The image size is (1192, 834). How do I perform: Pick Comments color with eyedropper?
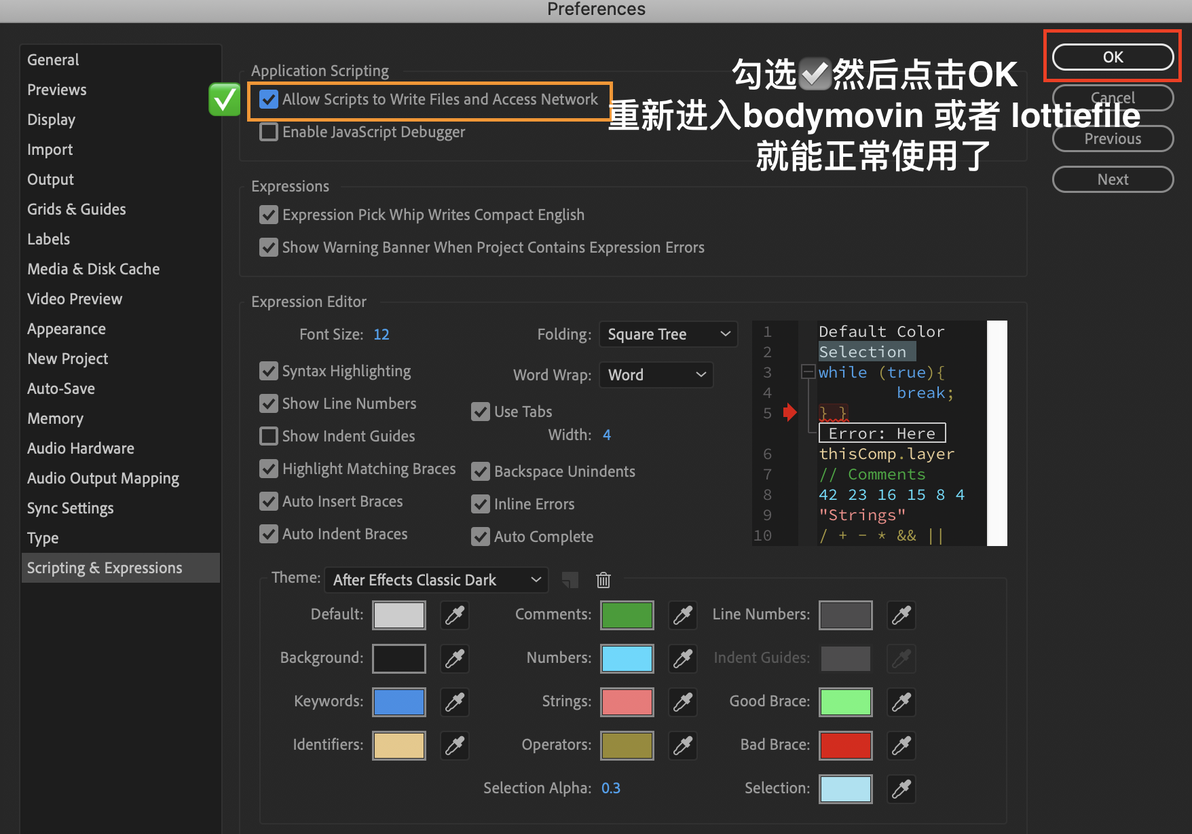(x=683, y=615)
